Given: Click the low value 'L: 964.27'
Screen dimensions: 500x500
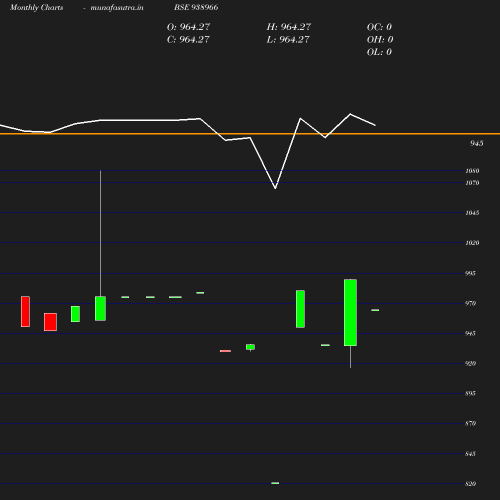Looking at the screenshot, I should [288, 40].
